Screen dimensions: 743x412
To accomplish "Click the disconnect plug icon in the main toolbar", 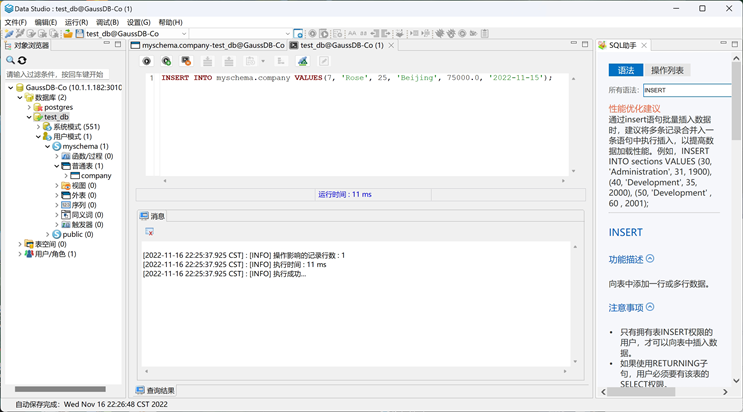I will click(20, 34).
